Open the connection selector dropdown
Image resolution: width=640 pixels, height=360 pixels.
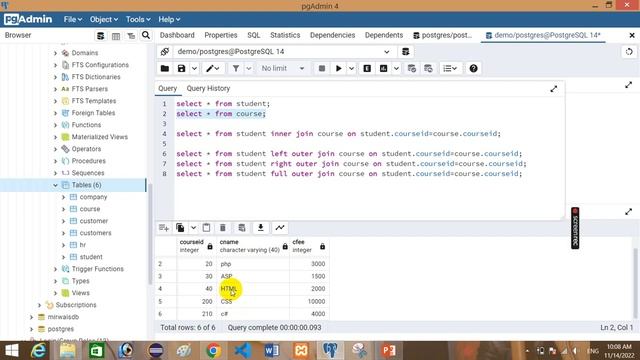pyautogui.click(x=386, y=52)
